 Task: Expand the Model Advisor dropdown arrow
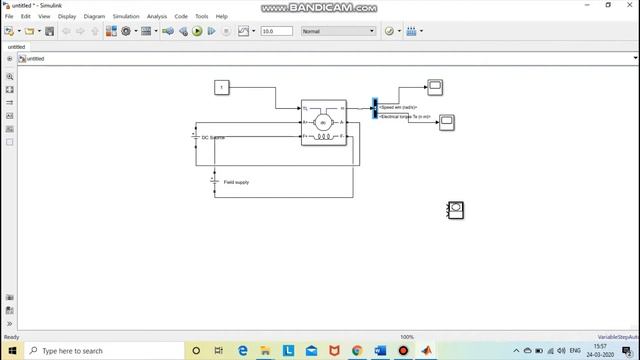(x=399, y=31)
